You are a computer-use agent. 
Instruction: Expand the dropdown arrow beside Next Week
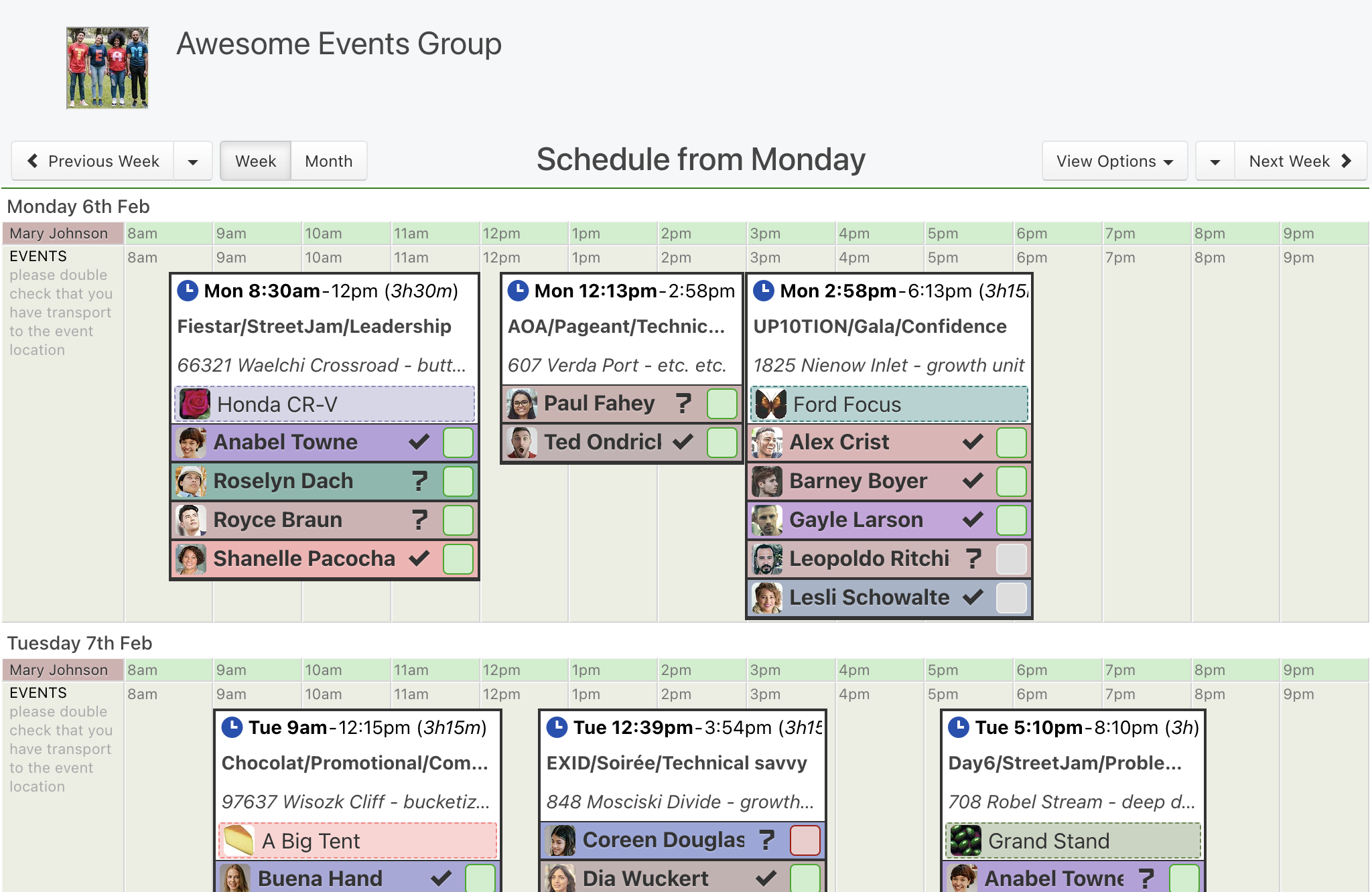tap(1215, 161)
